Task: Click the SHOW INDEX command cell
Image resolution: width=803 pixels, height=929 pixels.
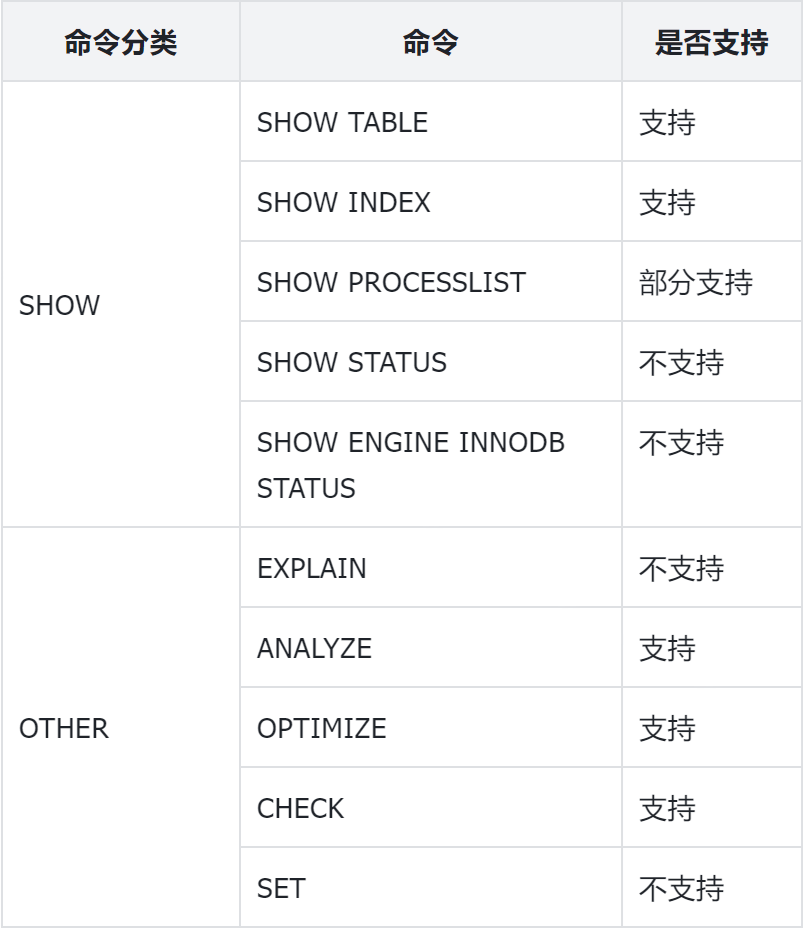Action: (x=343, y=202)
